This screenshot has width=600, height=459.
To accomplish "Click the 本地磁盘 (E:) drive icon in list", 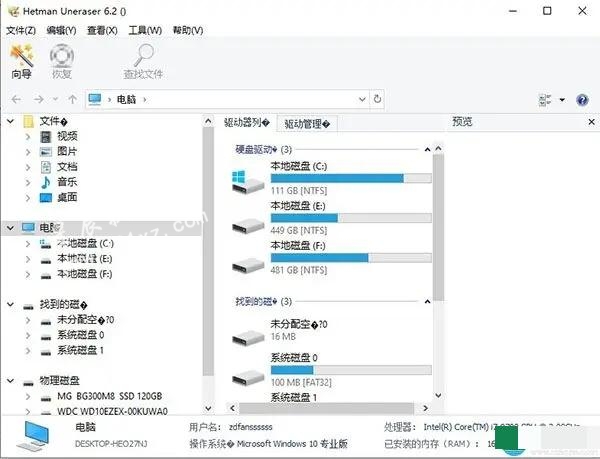I will pos(248,226).
